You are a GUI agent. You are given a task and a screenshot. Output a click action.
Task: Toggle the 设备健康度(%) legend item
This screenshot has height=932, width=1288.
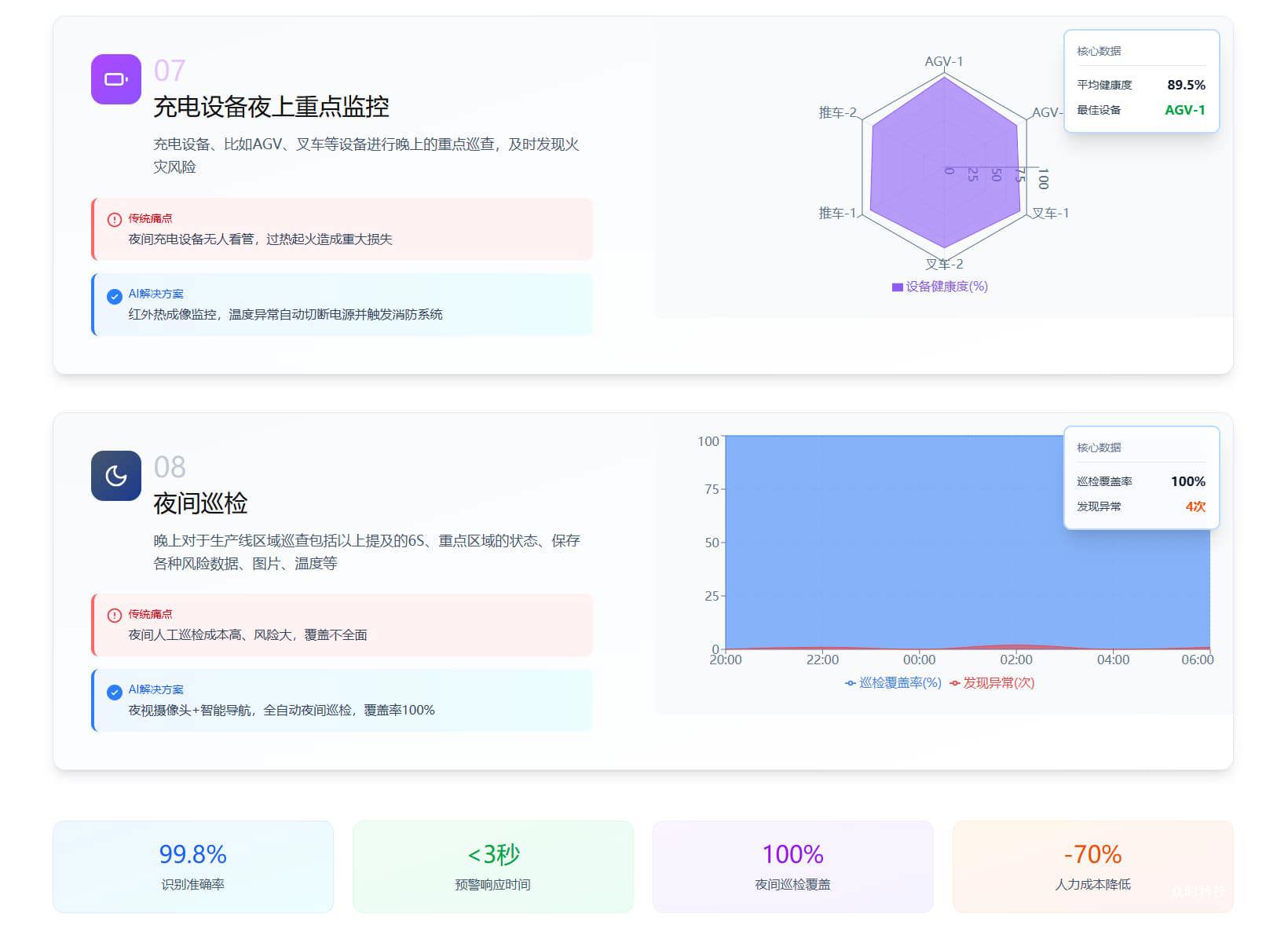tap(939, 287)
